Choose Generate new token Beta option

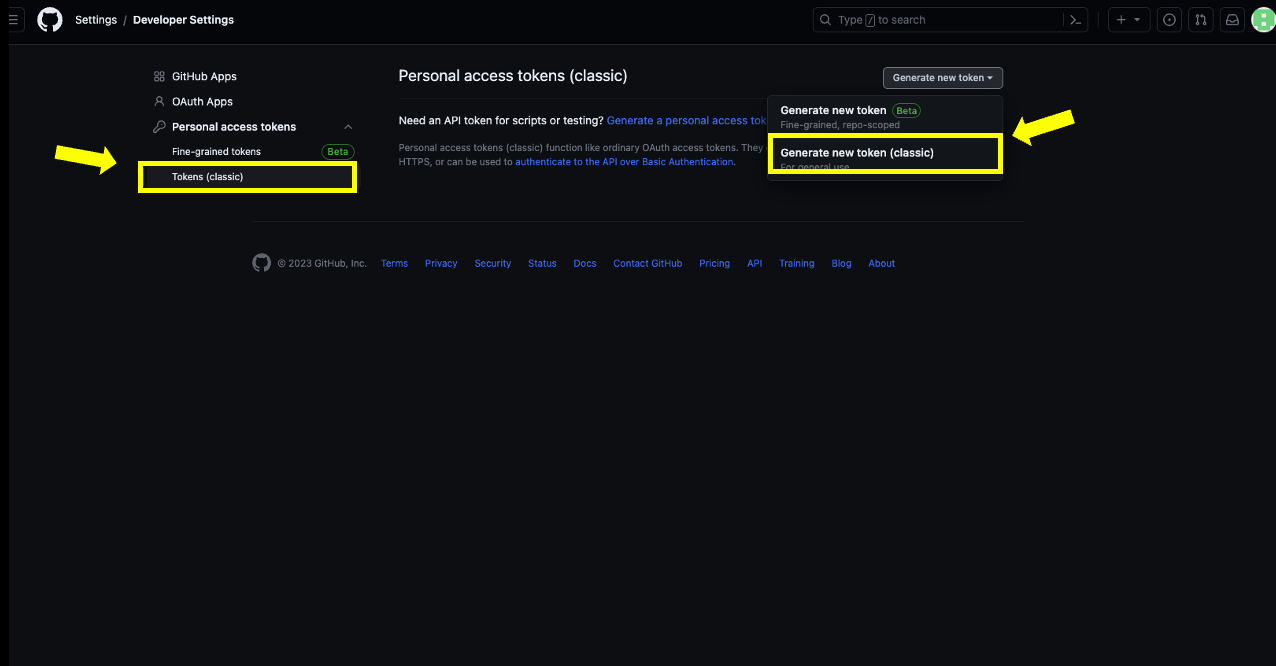pos(885,116)
